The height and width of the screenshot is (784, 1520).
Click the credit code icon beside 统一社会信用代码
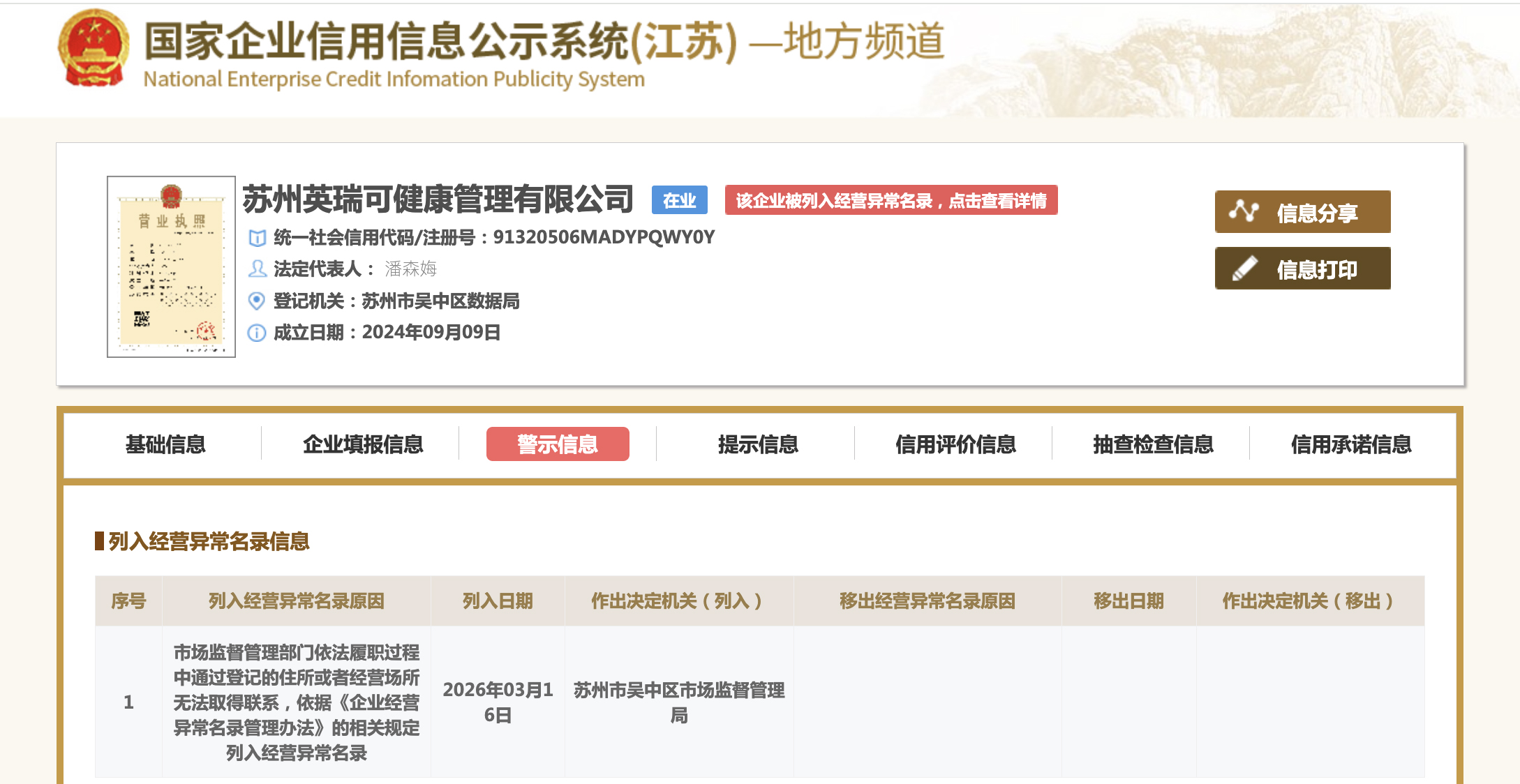click(x=258, y=238)
